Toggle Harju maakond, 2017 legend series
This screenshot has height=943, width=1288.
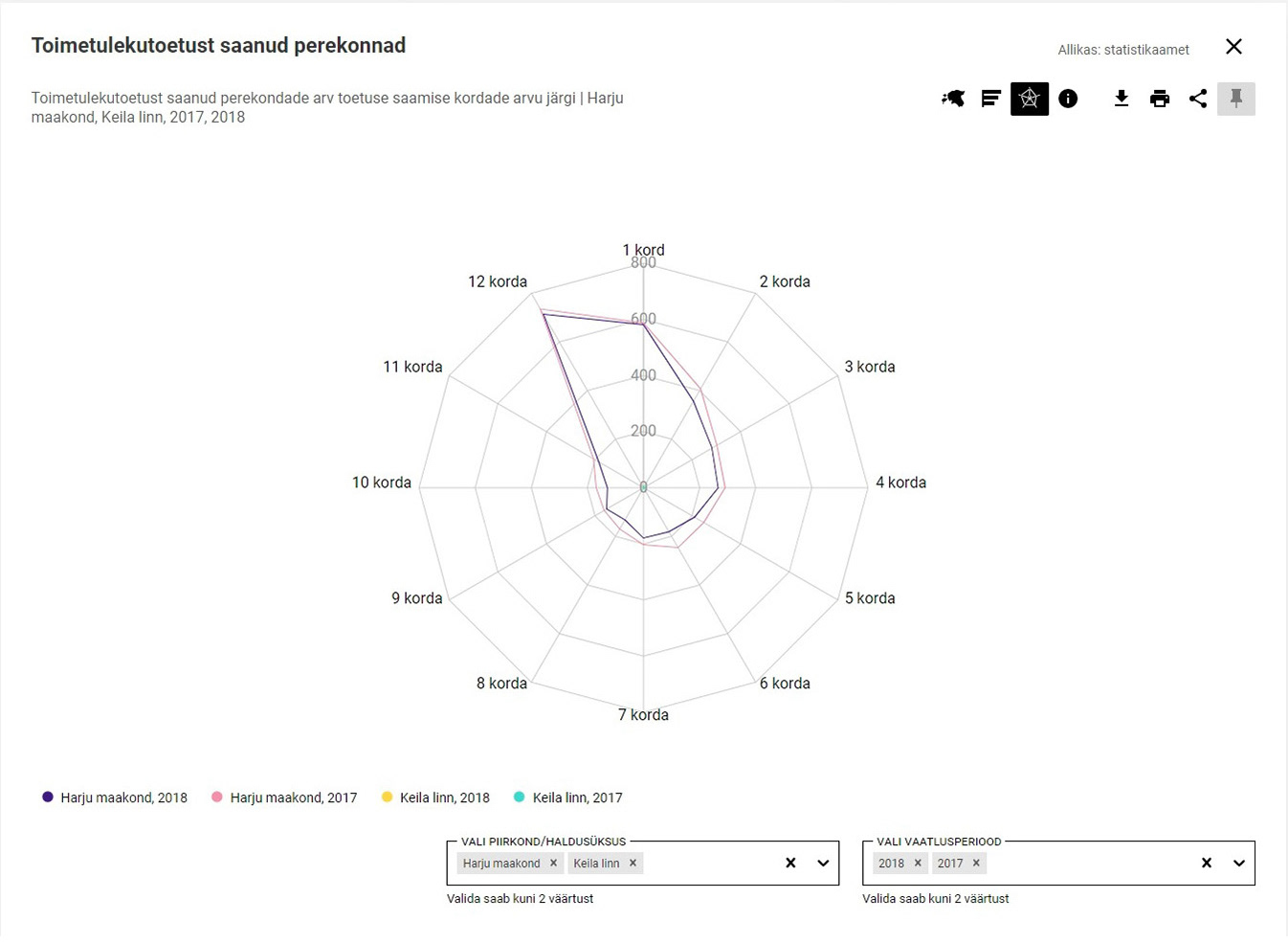click(284, 797)
